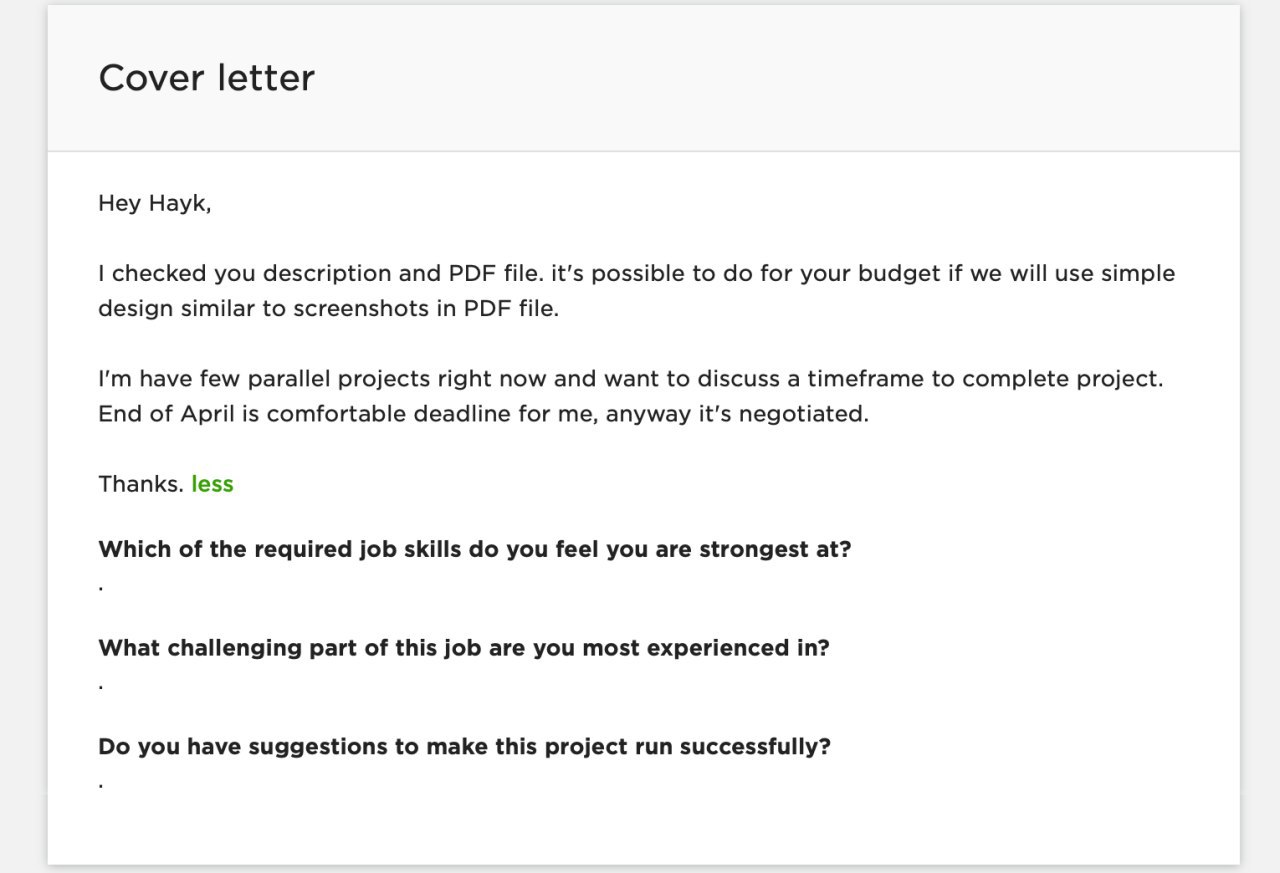Click the dot answer under the strongest skills question

[101, 588]
